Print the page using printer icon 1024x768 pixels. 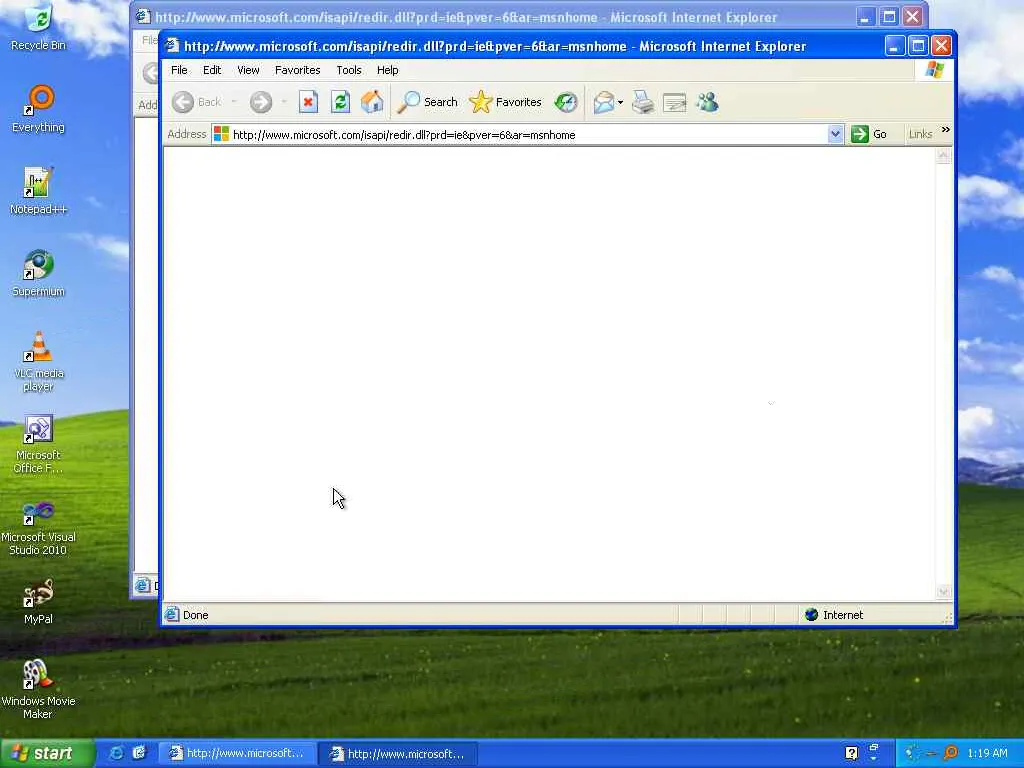(643, 102)
